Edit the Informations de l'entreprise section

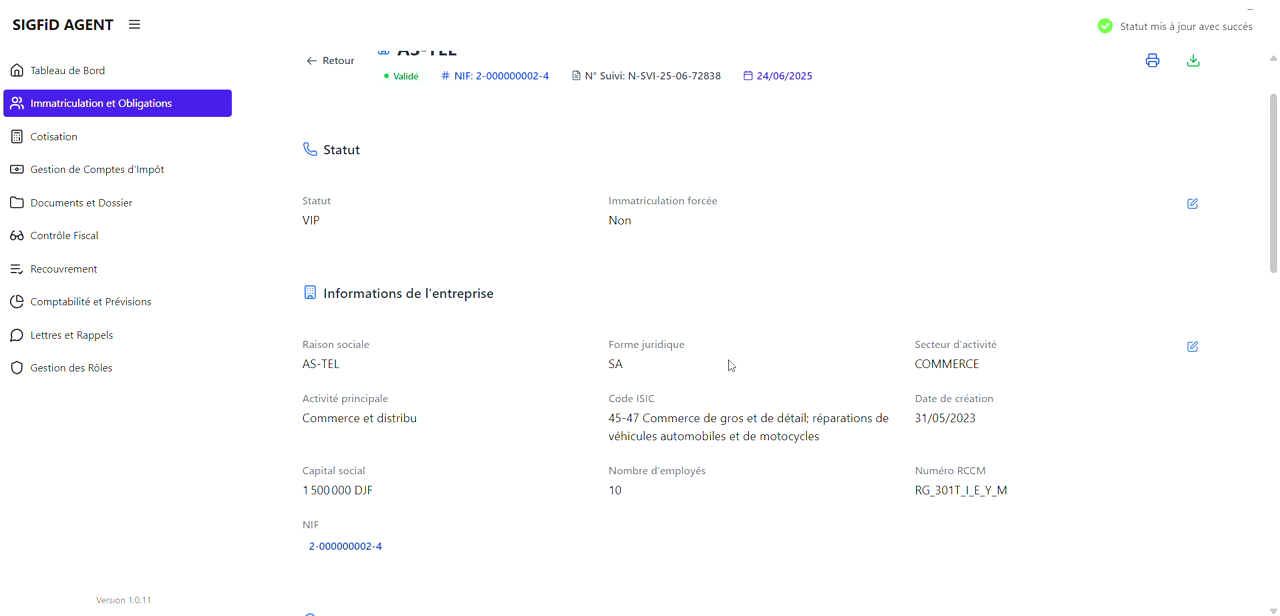click(1192, 347)
